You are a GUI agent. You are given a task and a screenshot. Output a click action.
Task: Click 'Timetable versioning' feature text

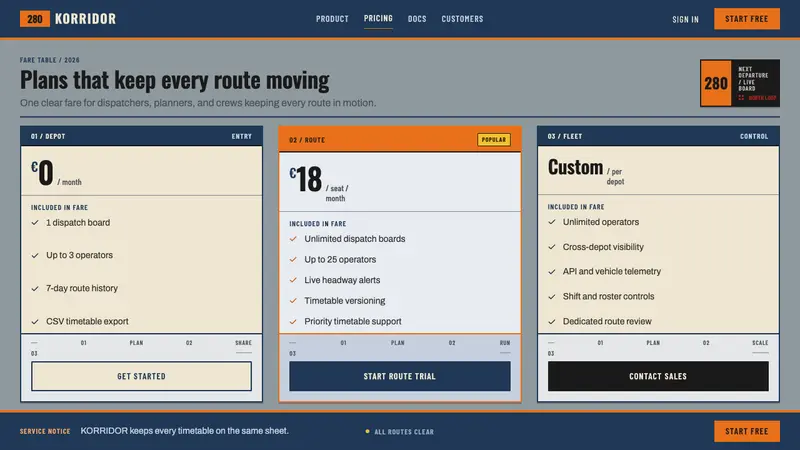(x=344, y=301)
